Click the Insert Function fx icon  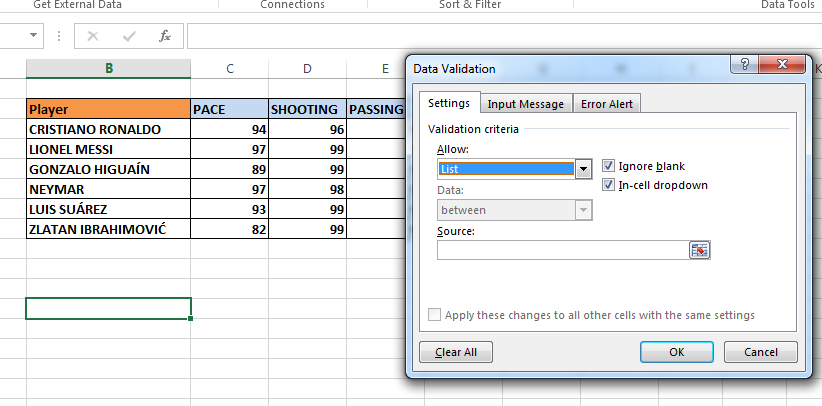pos(165,36)
